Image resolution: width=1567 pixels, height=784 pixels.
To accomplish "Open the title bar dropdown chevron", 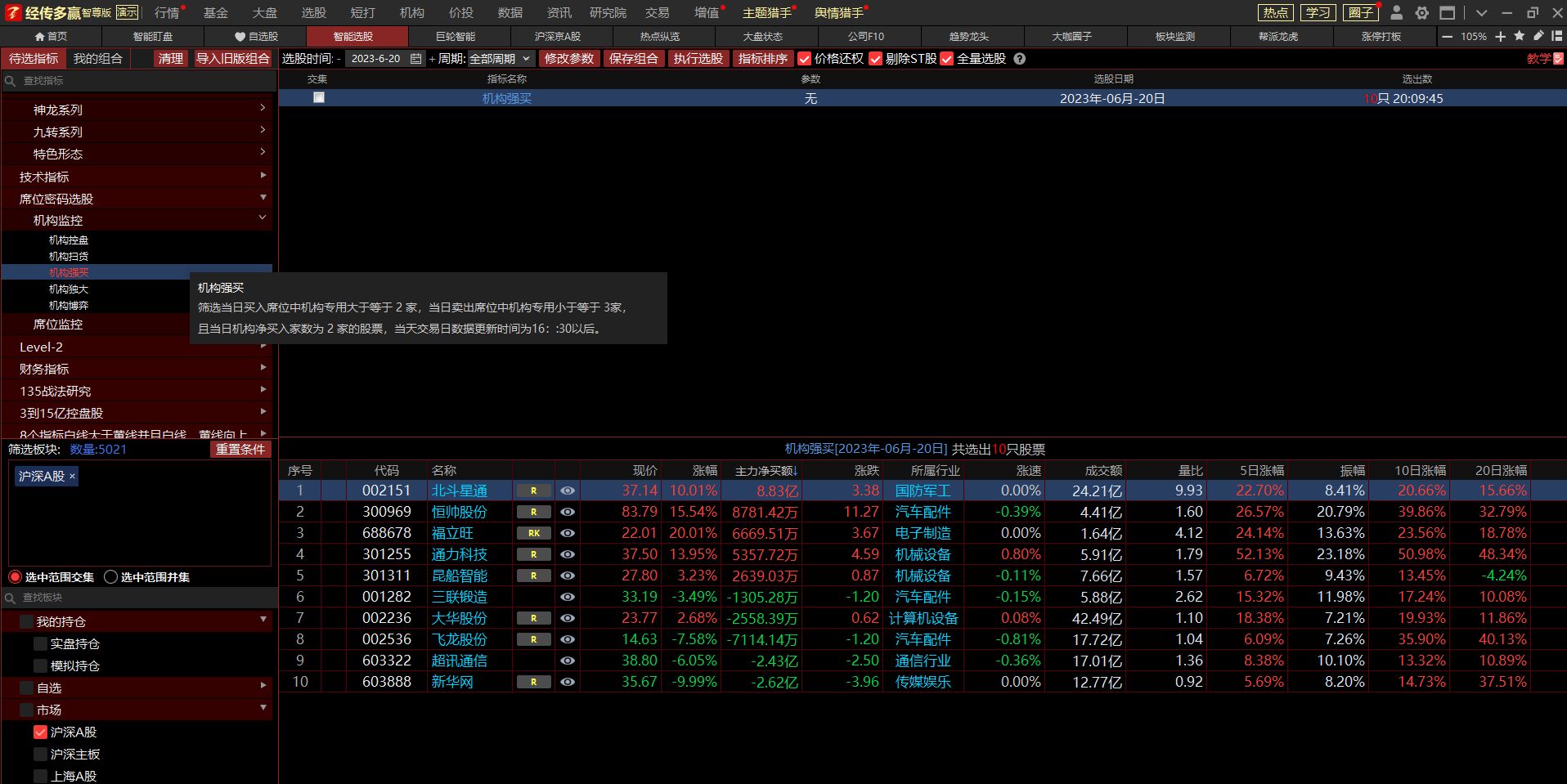I will click(x=1481, y=13).
